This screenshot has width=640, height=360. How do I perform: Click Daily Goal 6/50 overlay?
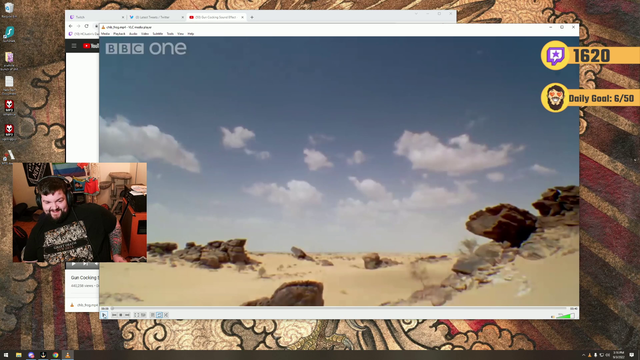(590, 98)
